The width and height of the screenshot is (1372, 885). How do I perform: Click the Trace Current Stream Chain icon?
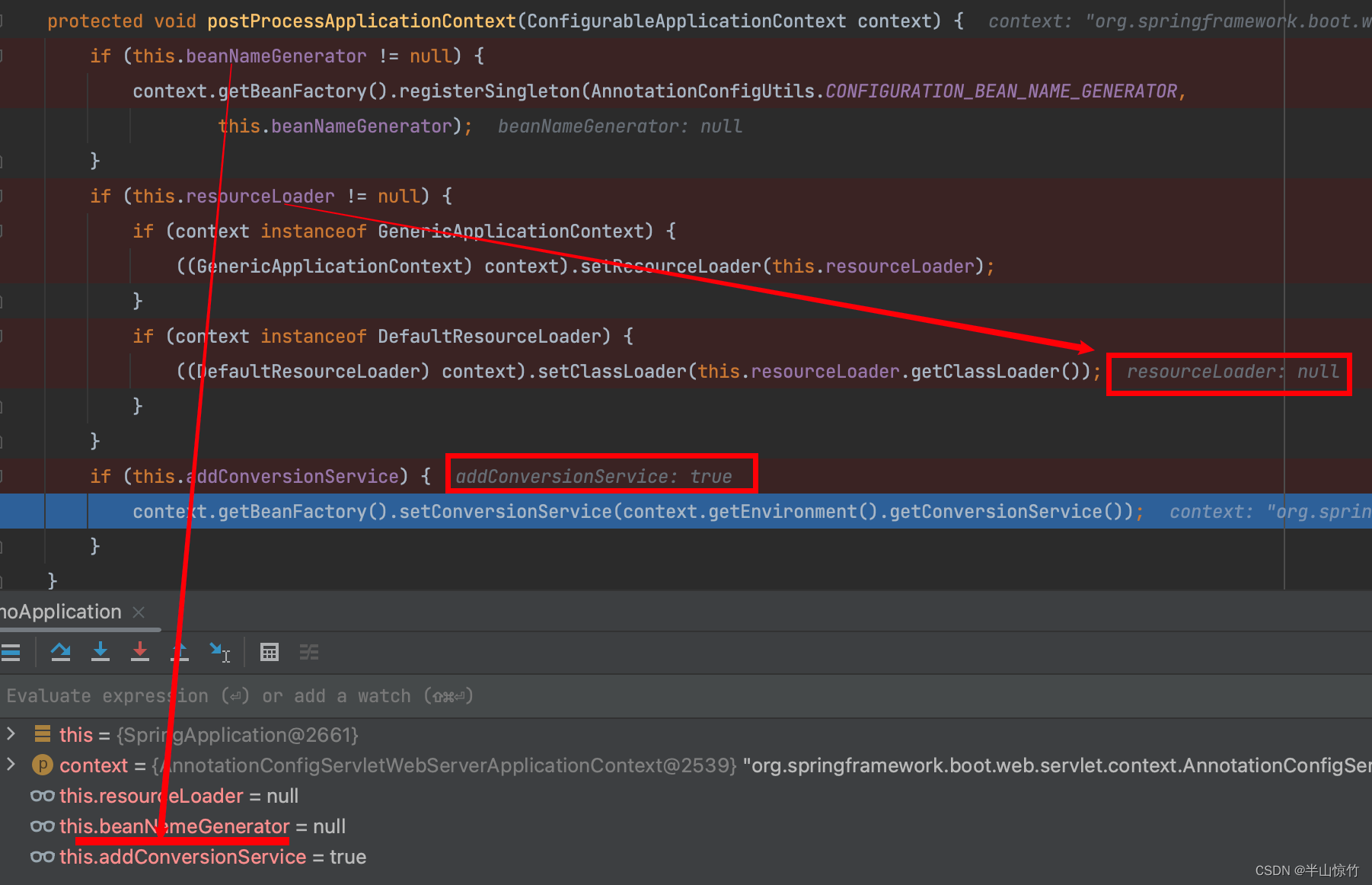[309, 652]
